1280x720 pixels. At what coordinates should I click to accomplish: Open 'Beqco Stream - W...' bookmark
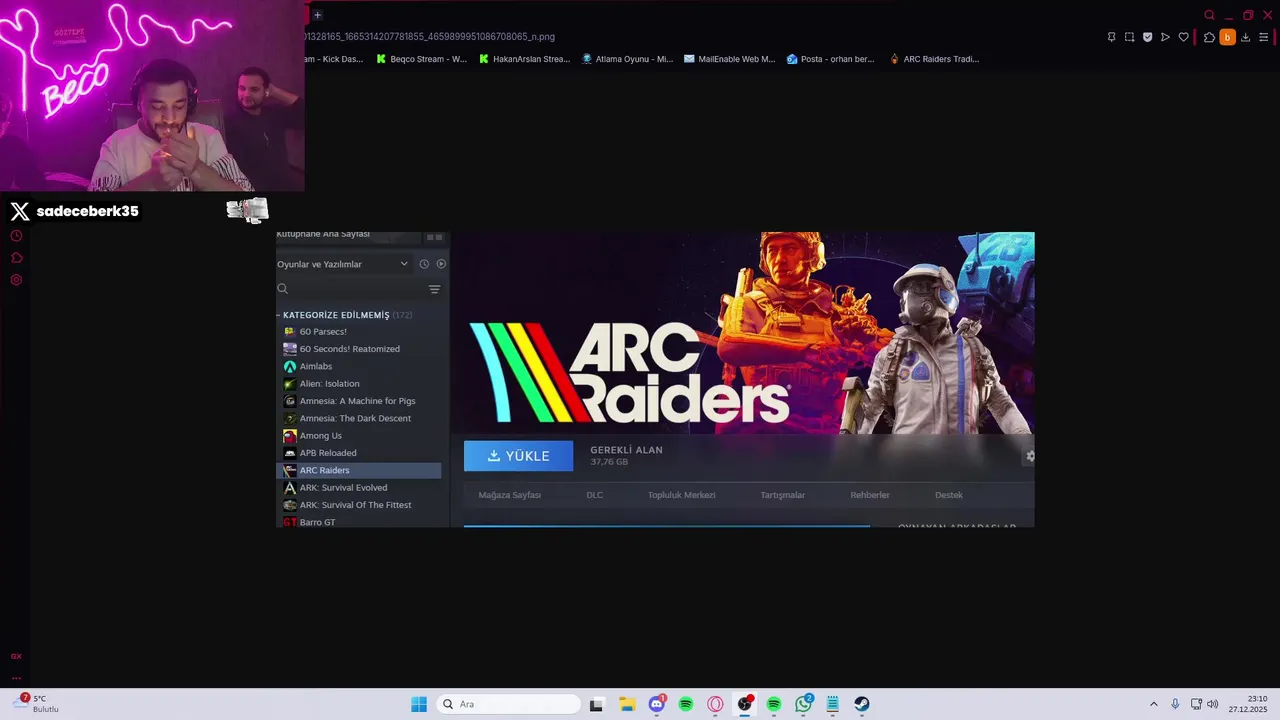[x=421, y=59]
